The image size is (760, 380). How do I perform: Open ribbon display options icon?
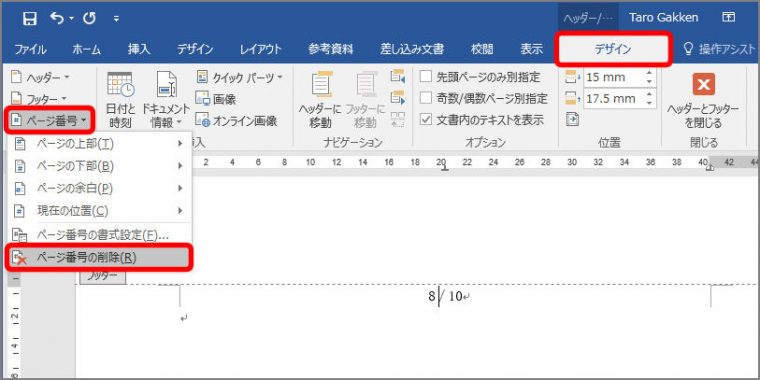click(728, 18)
